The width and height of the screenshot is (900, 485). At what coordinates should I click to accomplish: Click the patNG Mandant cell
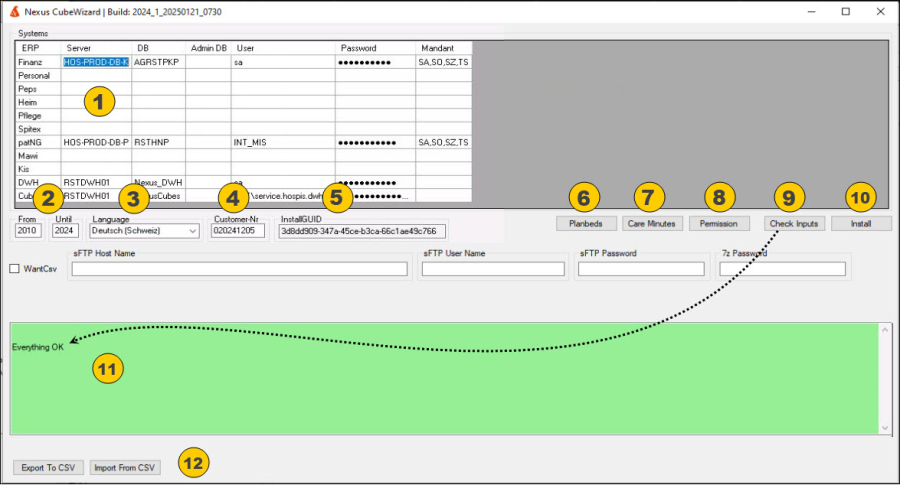click(x=444, y=142)
